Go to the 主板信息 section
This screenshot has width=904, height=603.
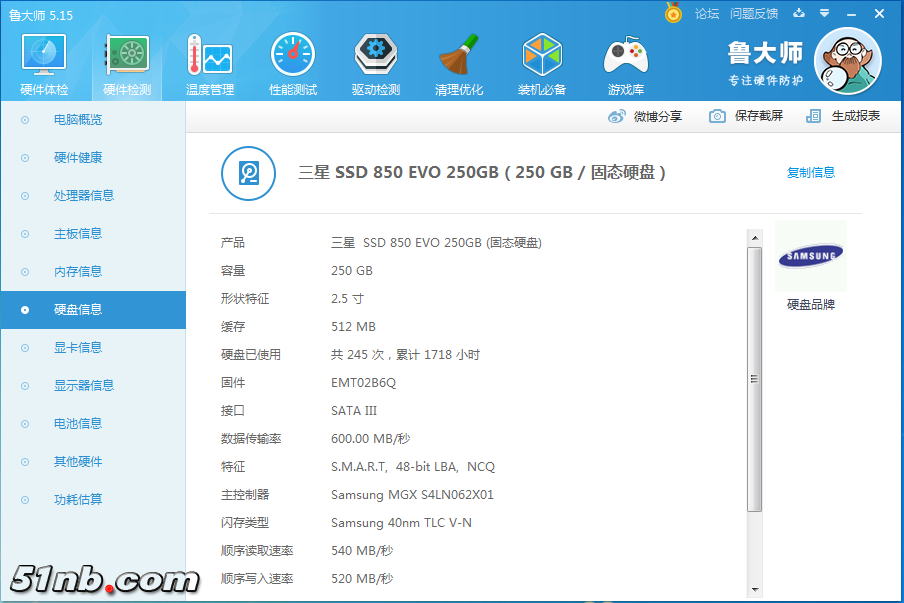(78, 234)
